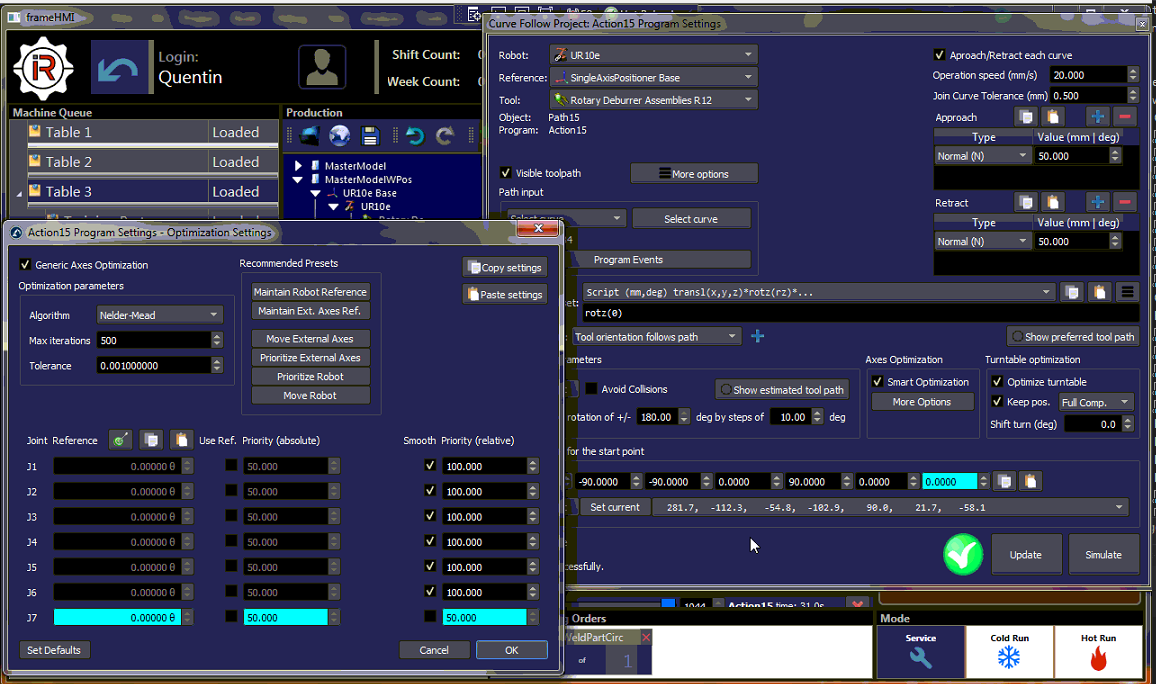Uncheck the Smooth checkbox for J3

coord(430,516)
